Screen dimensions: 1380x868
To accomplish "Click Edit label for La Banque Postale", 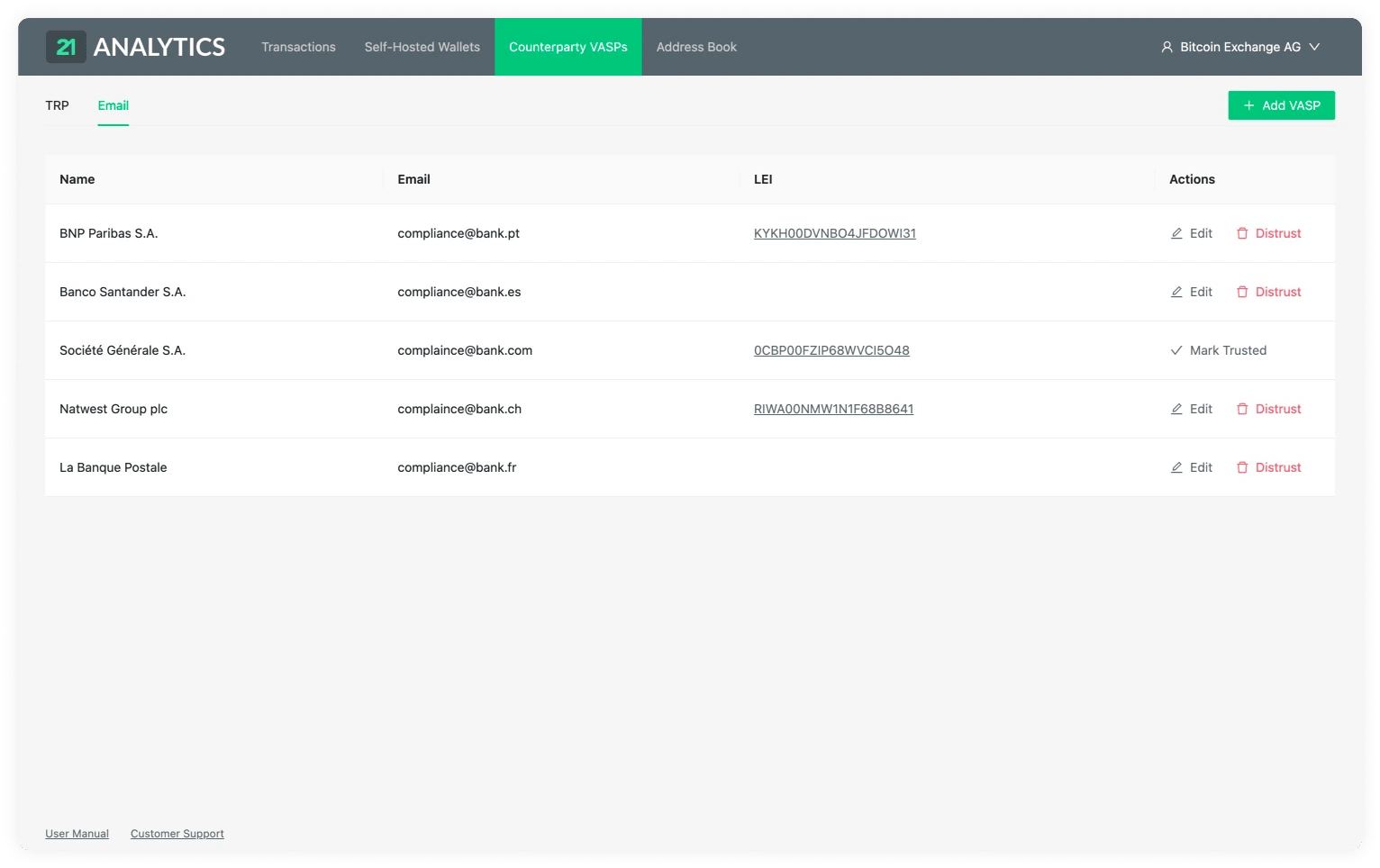I will coord(1201,467).
